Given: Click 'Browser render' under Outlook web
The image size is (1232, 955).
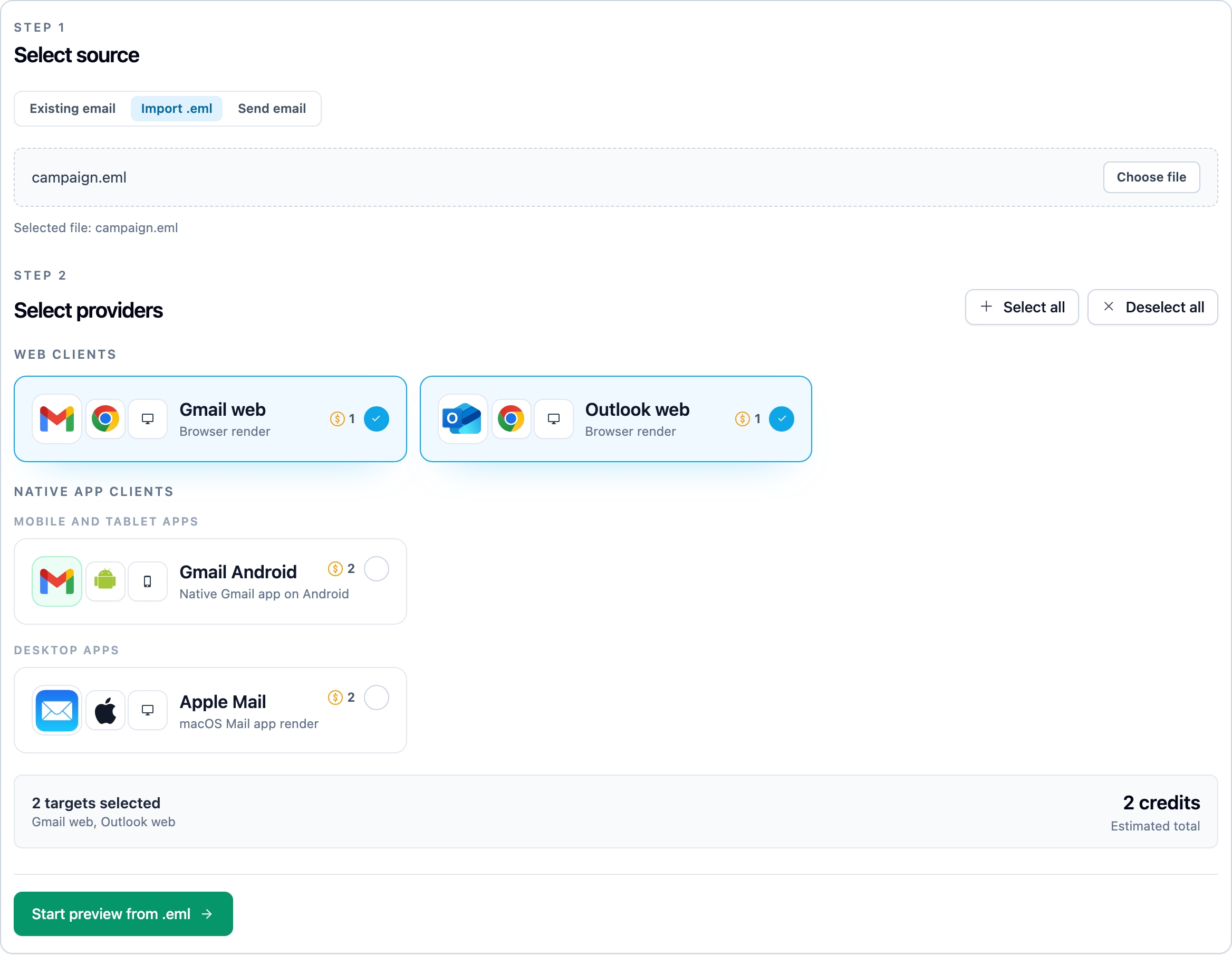Looking at the screenshot, I should click(630, 431).
